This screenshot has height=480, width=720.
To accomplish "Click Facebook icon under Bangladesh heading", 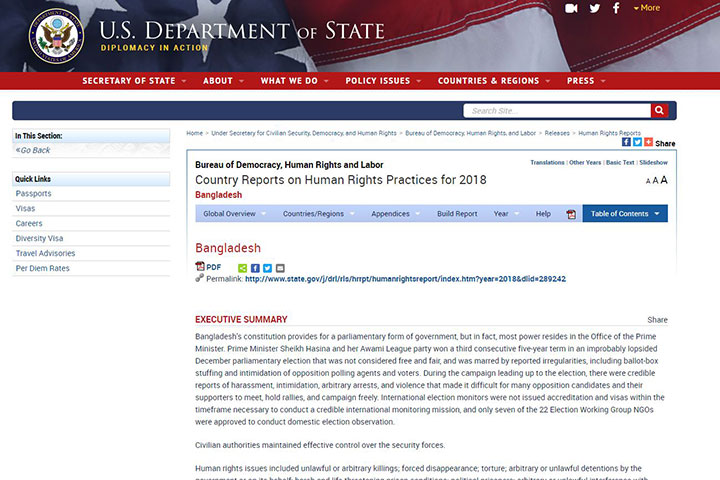I will (255, 268).
